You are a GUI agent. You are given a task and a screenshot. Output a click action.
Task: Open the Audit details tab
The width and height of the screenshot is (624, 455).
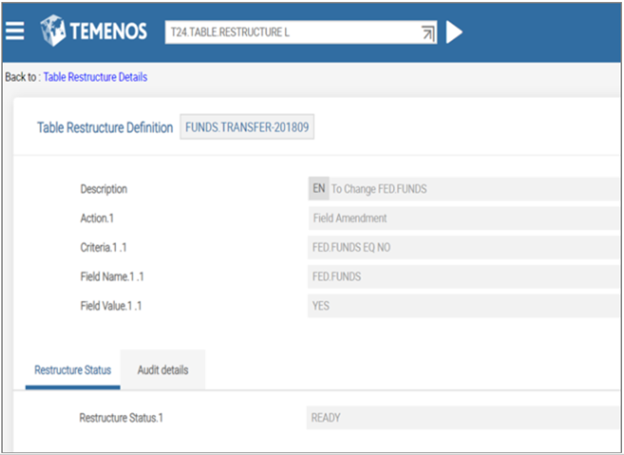163,370
